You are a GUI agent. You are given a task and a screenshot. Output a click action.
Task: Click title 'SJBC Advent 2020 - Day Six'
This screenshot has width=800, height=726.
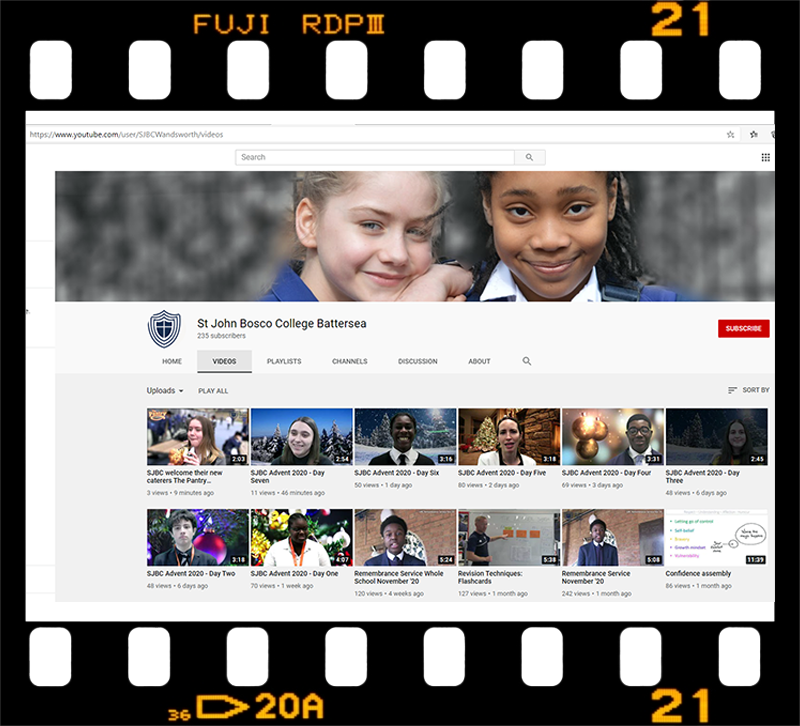tap(396, 473)
